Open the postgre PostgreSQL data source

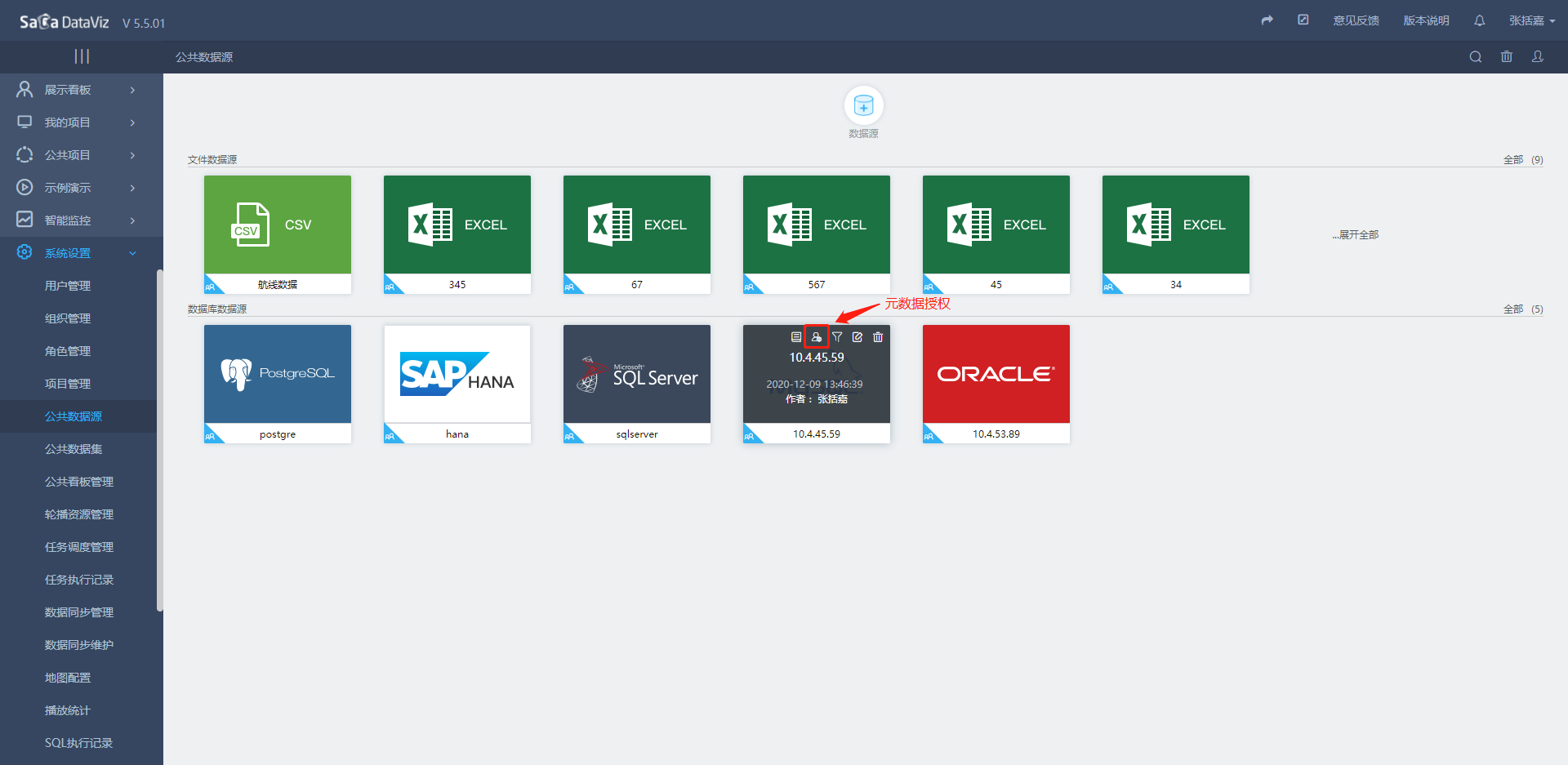tap(278, 384)
